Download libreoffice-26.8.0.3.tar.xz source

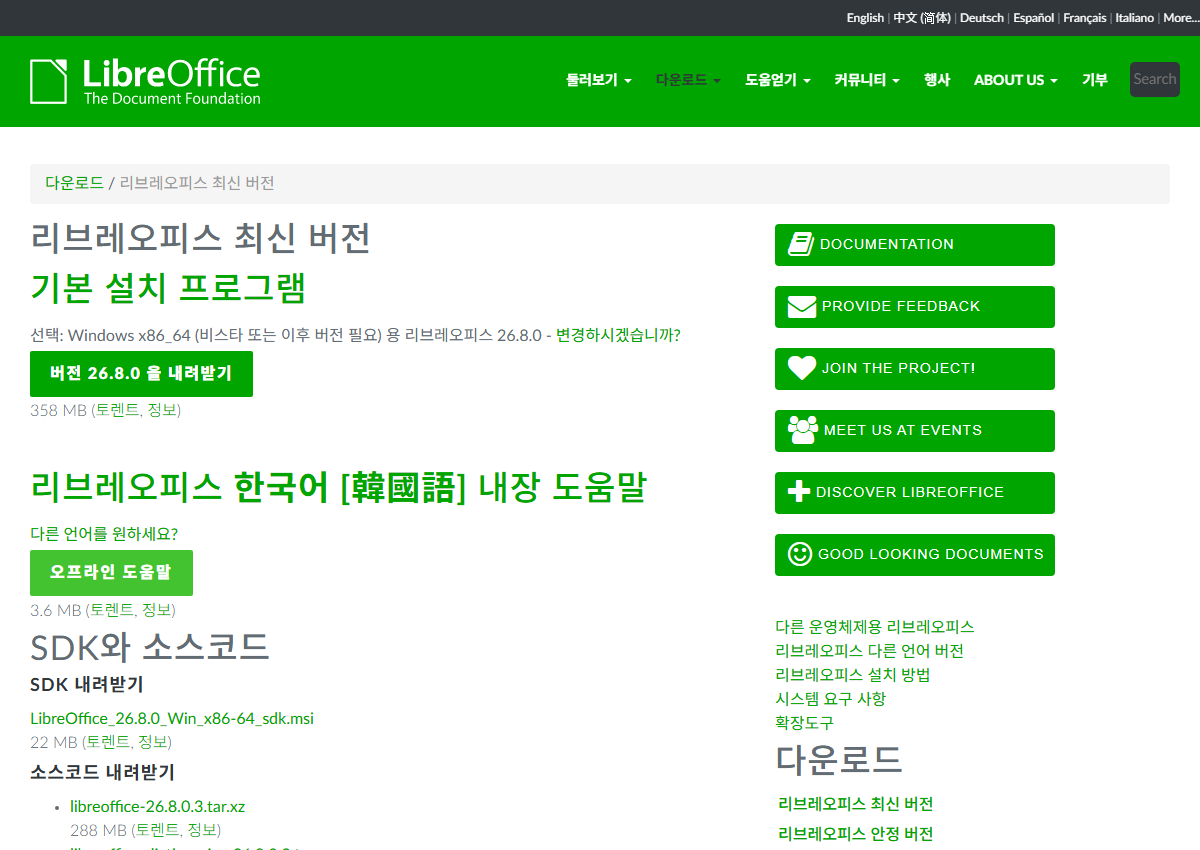click(x=157, y=806)
